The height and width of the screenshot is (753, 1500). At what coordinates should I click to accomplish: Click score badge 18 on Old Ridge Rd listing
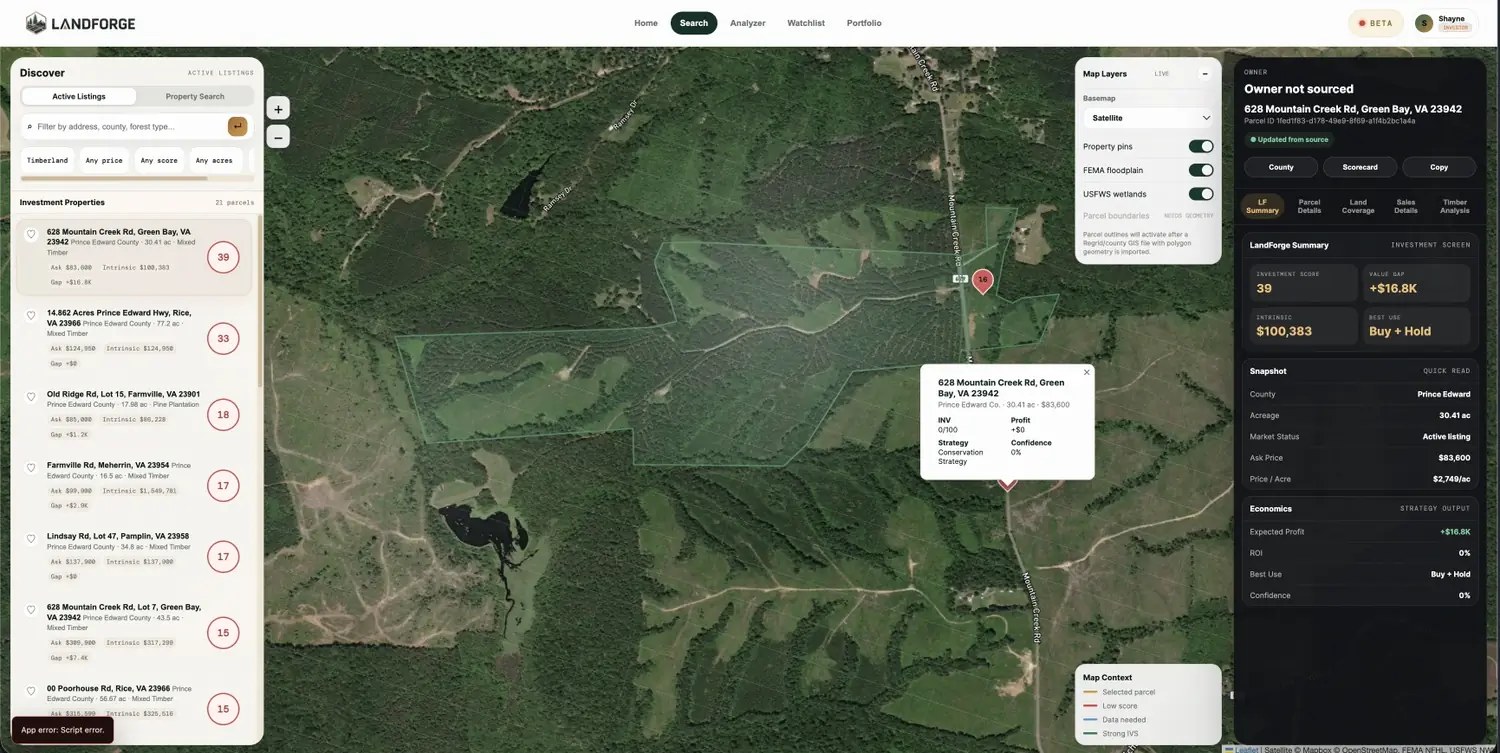[x=223, y=414]
